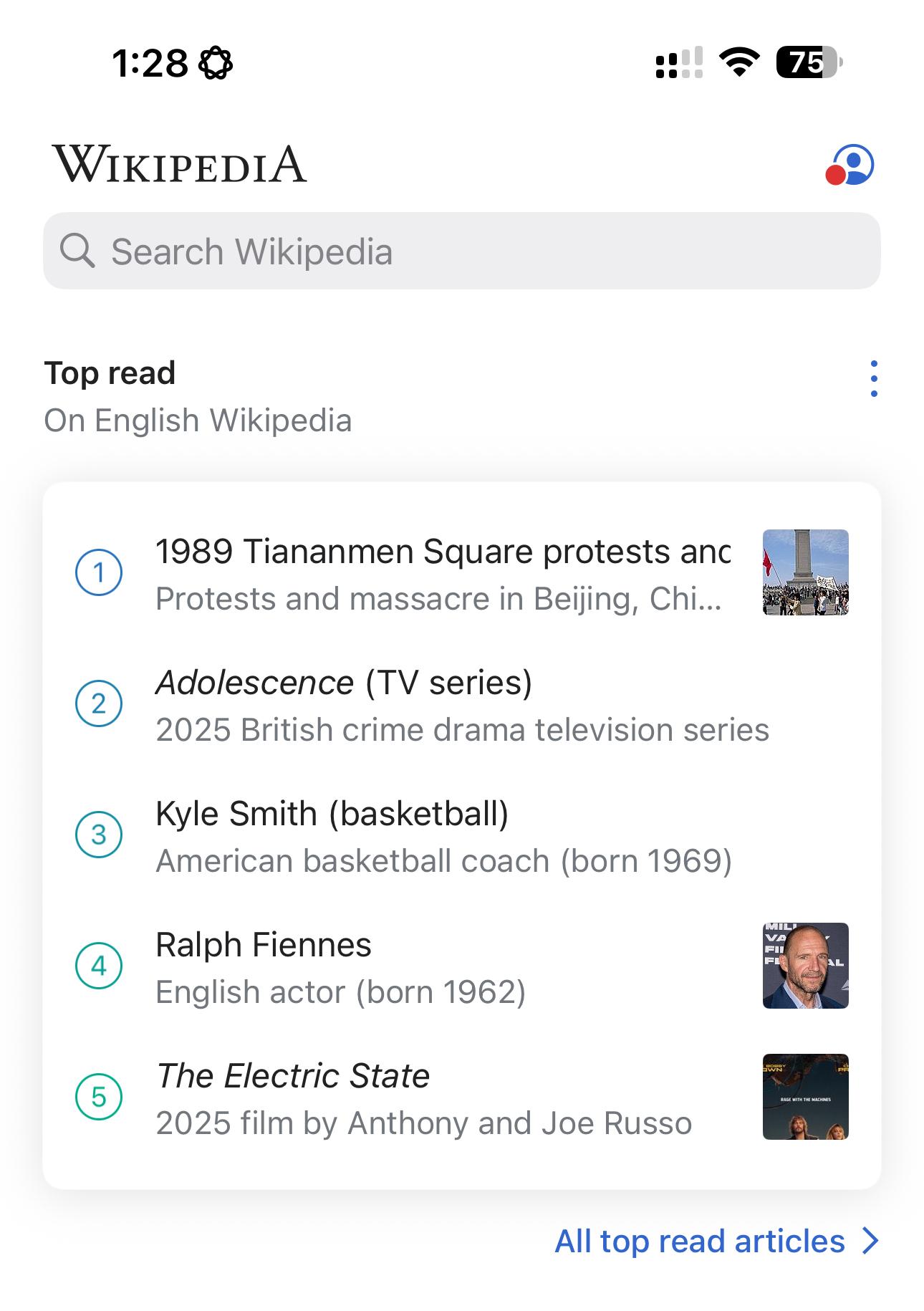Viewport: 924px width, 1311px height.
Task: Tap the search magnifying glass icon
Action: pyautogui.click(x=77, y=251)
